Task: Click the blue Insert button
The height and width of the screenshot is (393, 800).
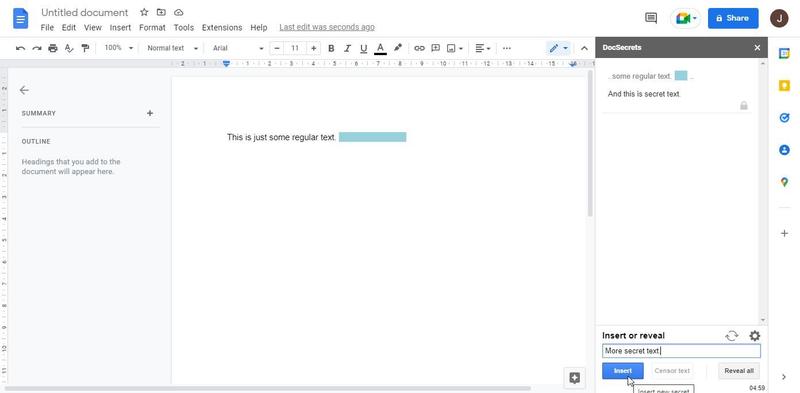Action: point(622,371)
